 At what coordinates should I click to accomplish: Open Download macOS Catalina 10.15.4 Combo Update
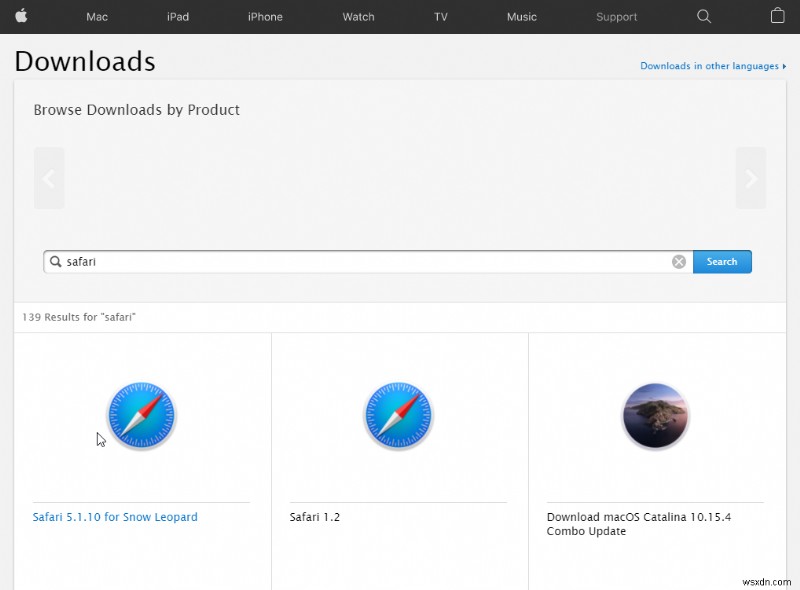641,524
